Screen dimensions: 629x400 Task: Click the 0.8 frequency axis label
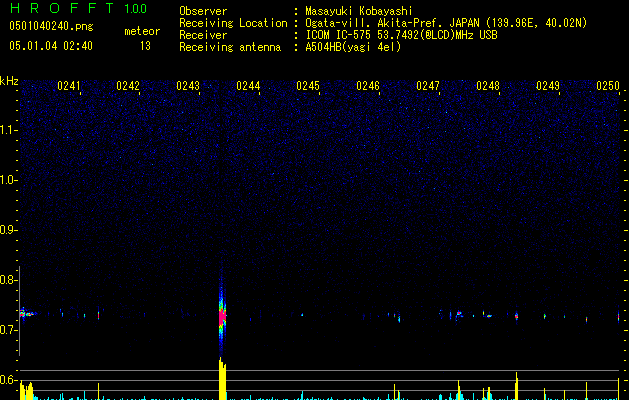[9, 280]
